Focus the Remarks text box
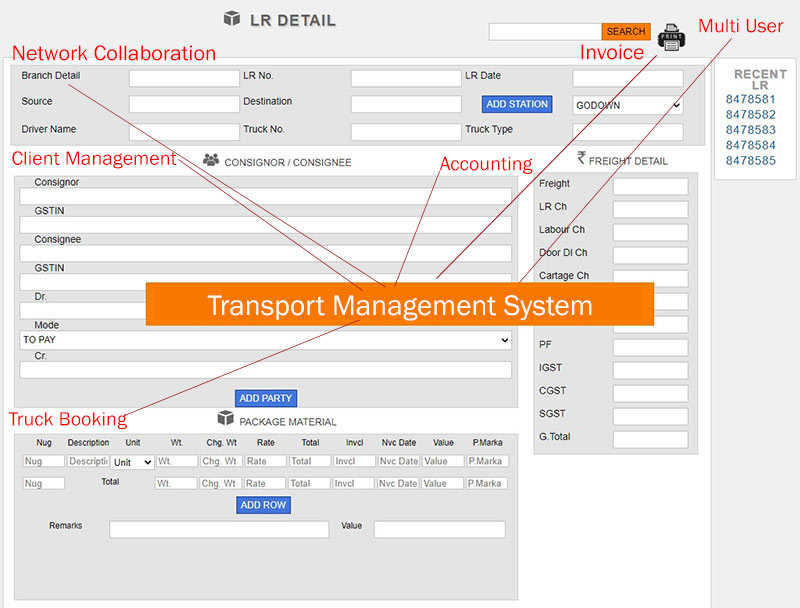This screenshot has width=800, height=608. (x=219, y=529)
